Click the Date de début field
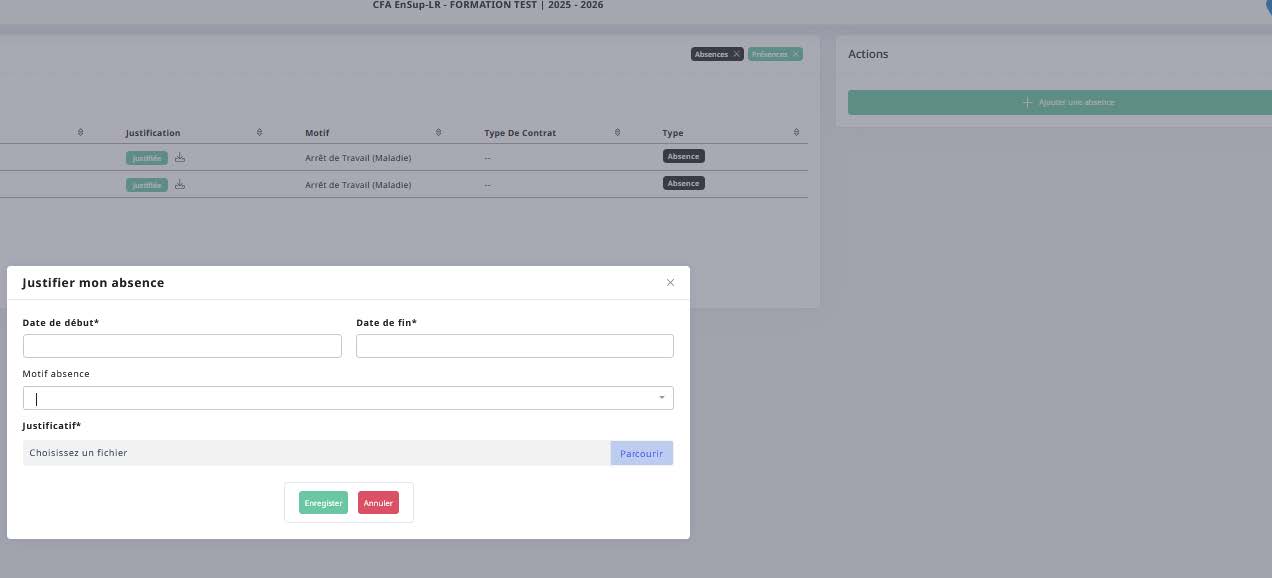 pyautogui.click(x=182, y=346)
